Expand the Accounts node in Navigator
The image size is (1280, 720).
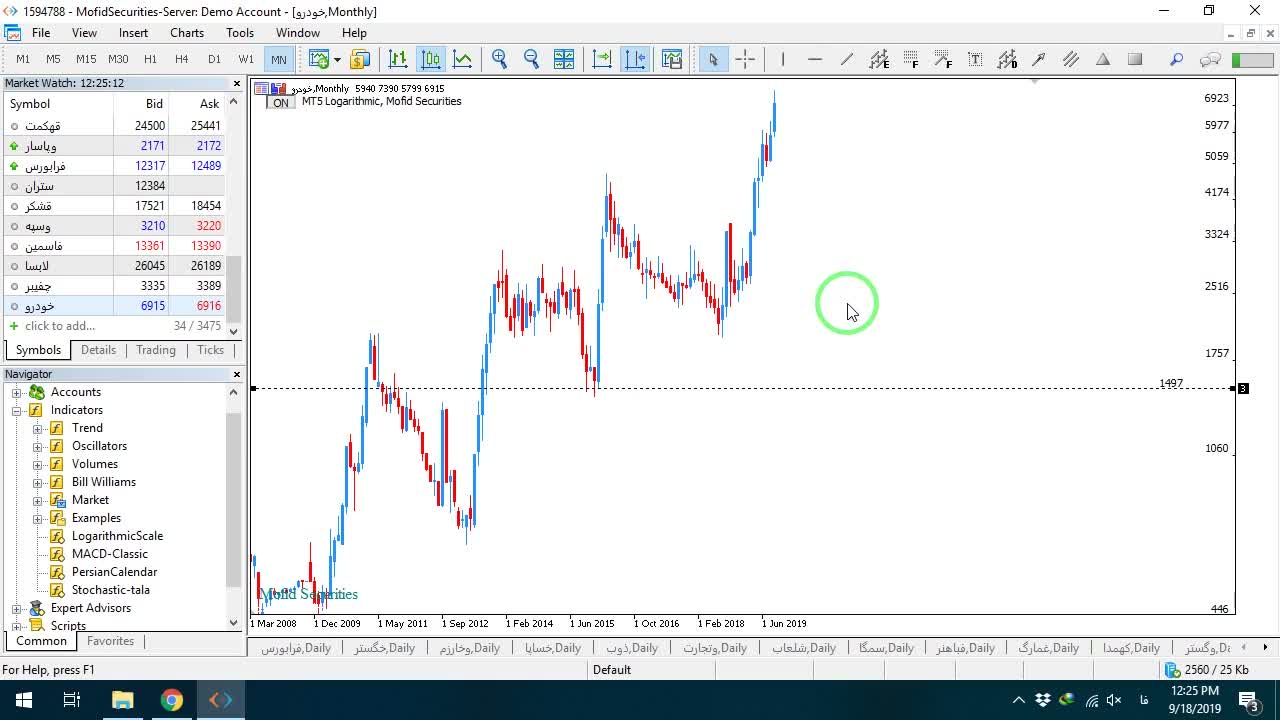tap(17, 392)
